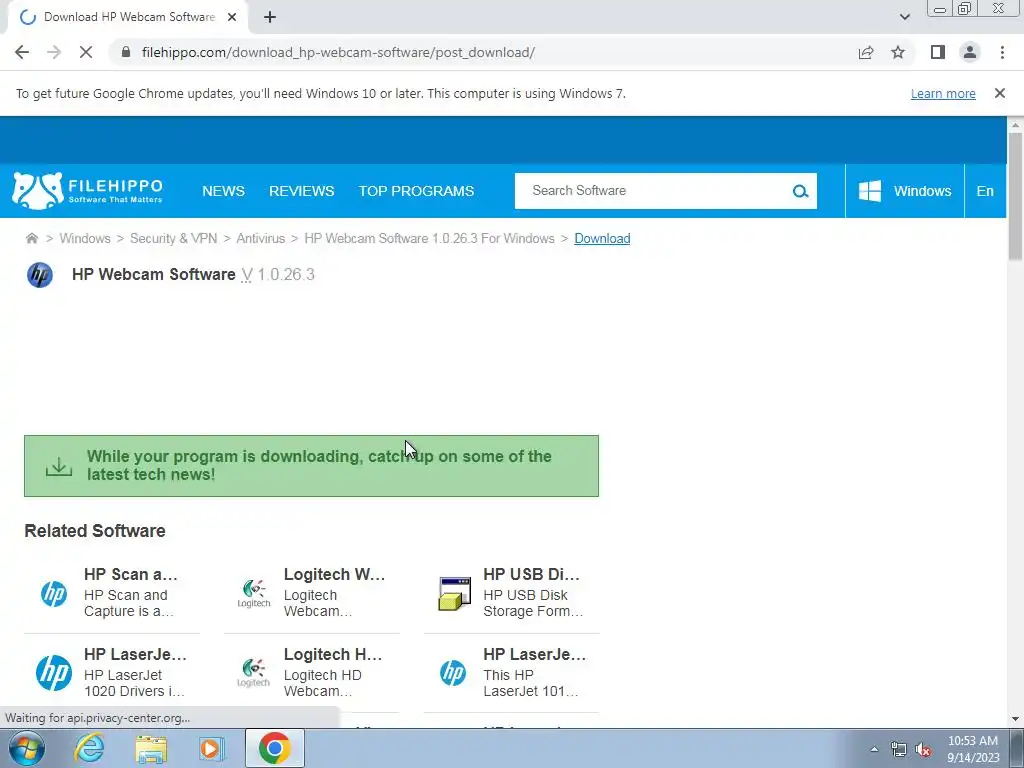Close the Download HP Webcam Software tab

232,17
